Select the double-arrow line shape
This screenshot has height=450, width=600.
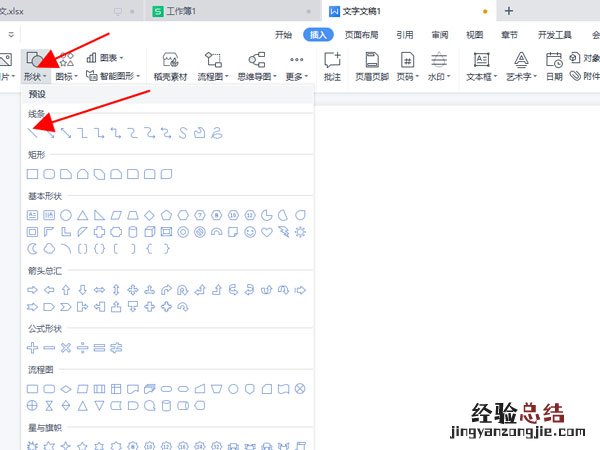pyautogui.click(x=66, y=133)
